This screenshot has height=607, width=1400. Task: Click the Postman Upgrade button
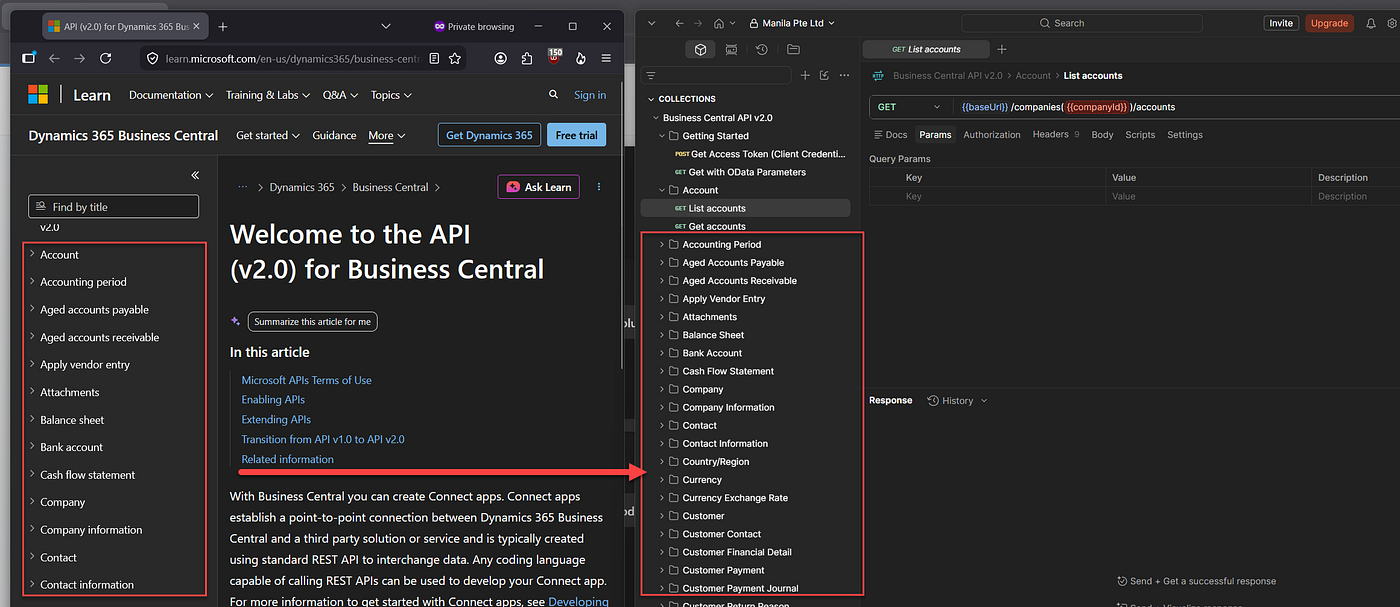[1329, 23]
